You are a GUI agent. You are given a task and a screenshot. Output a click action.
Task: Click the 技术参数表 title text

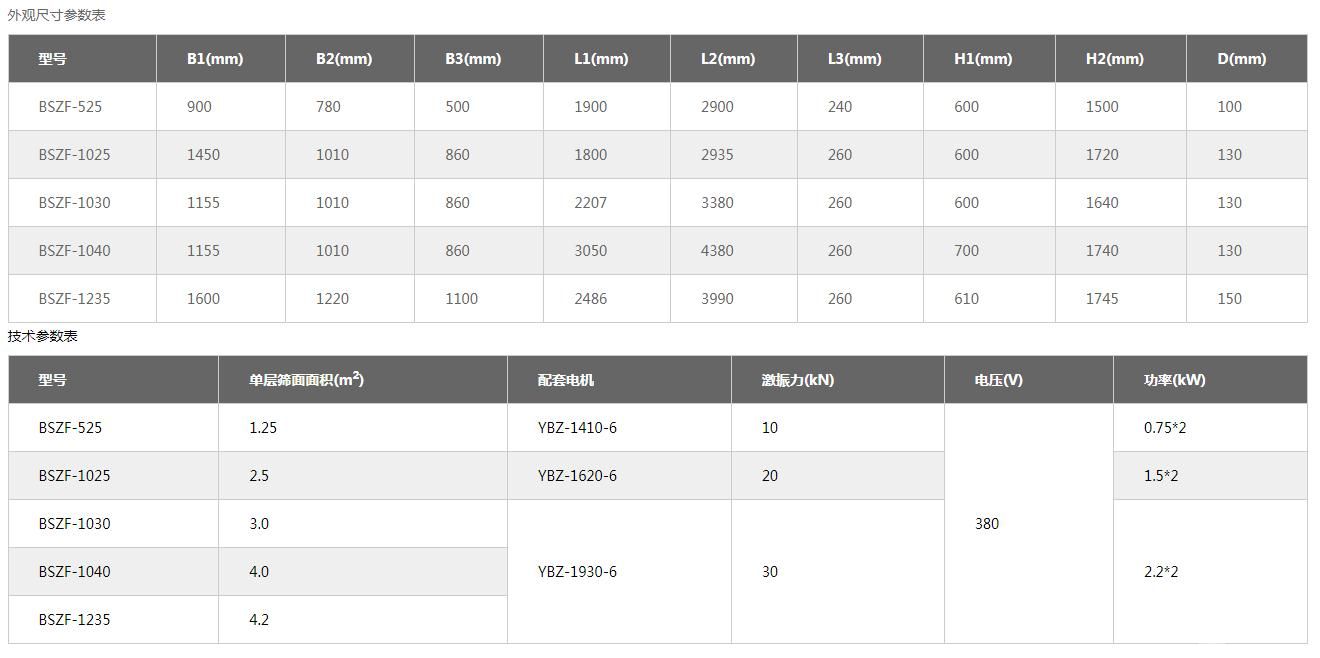42,336
